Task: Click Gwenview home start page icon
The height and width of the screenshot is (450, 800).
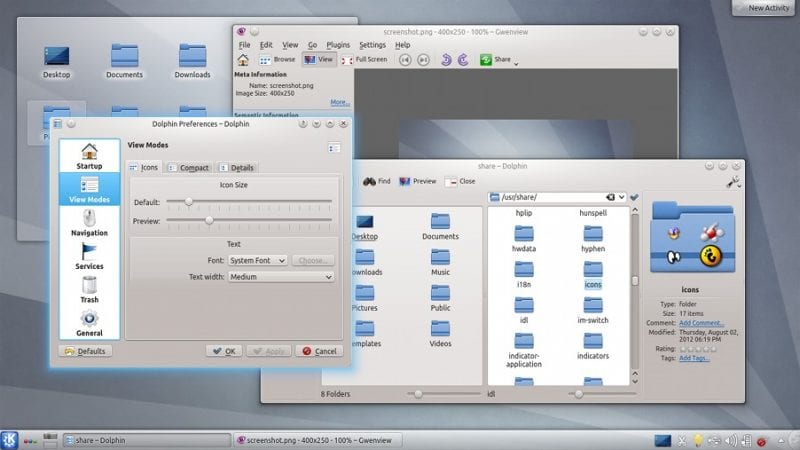Action: [243, 60]
